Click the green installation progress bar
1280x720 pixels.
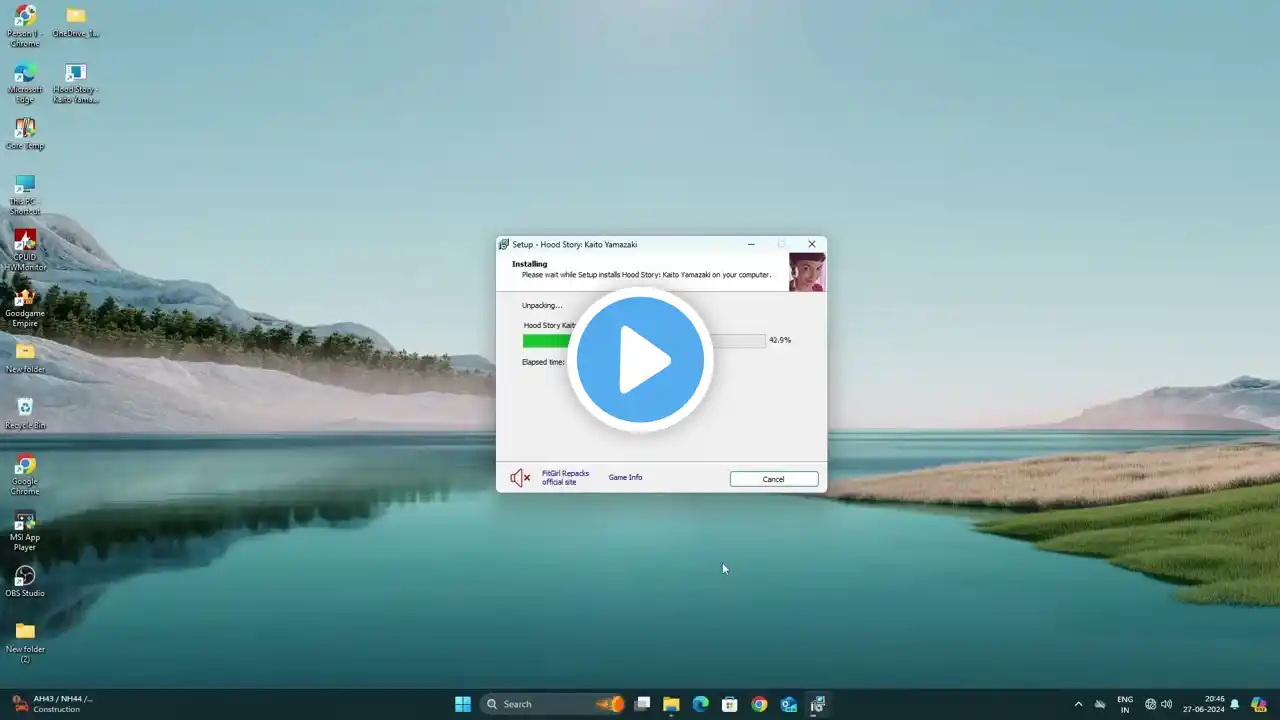(643, 341)
